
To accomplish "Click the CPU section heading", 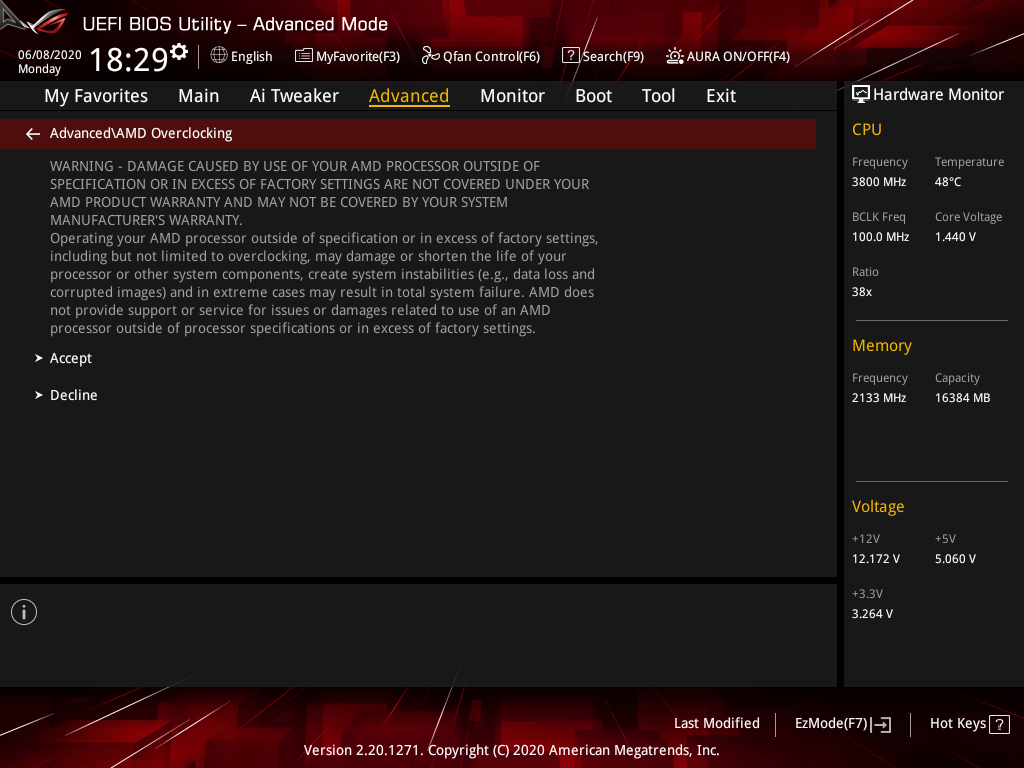I will [867, 130].
